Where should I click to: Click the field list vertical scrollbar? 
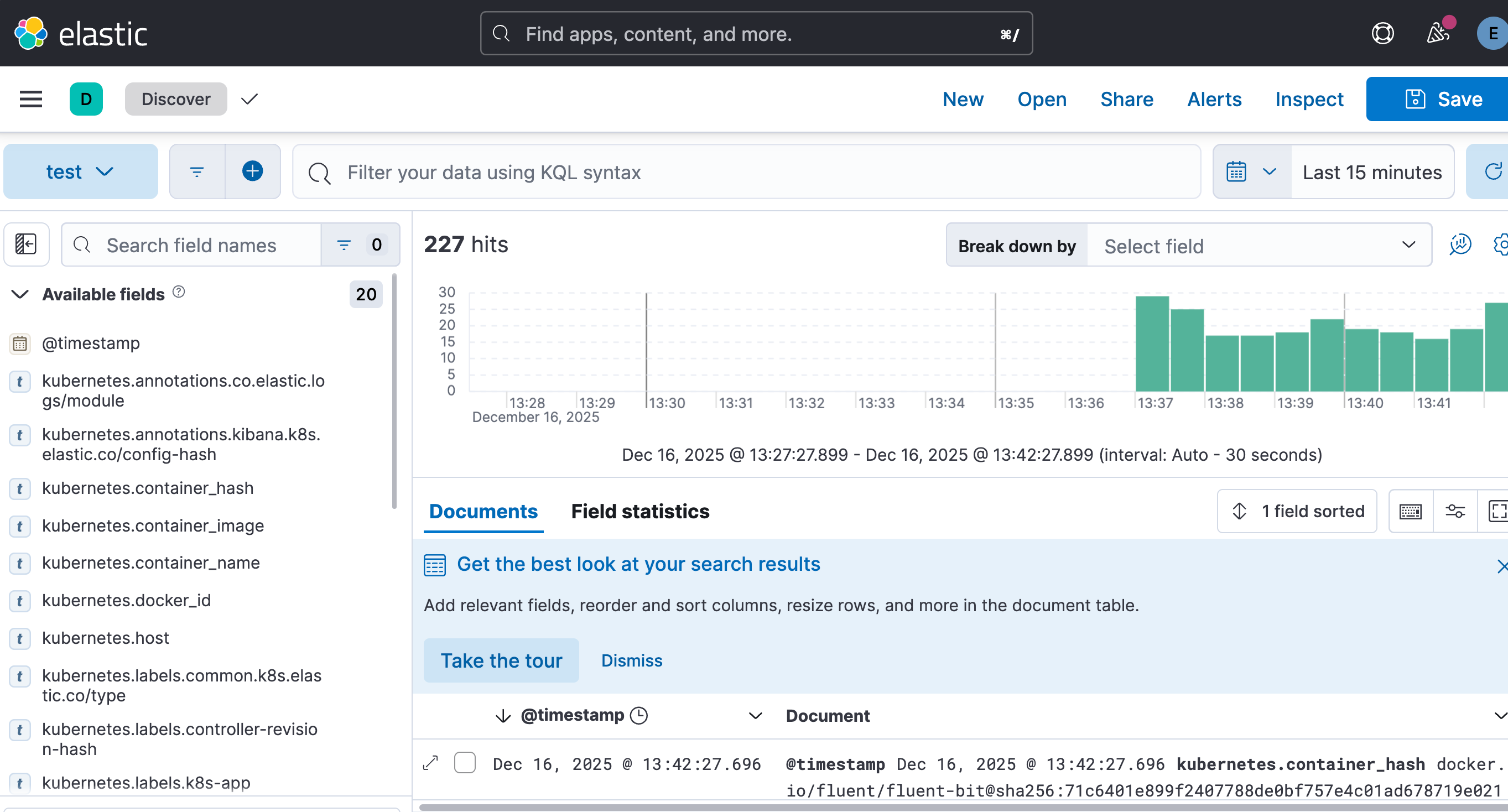pos(394,392)
